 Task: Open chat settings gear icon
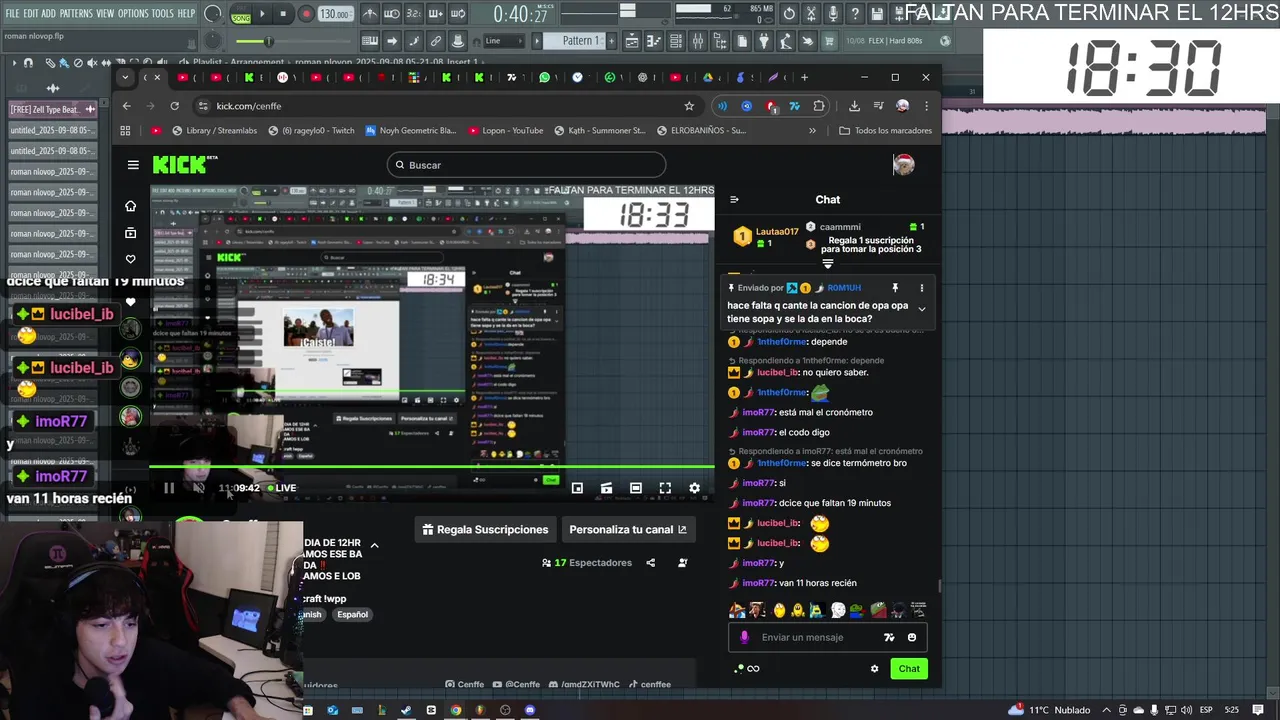[875, 669]
